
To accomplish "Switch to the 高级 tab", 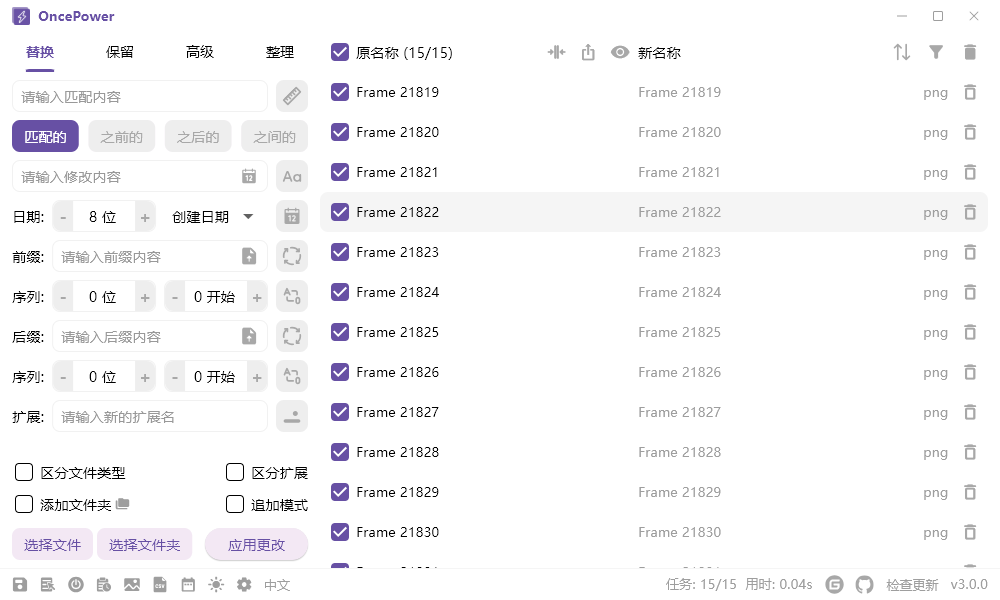I will pyautogui.click(x=200, y=53).
